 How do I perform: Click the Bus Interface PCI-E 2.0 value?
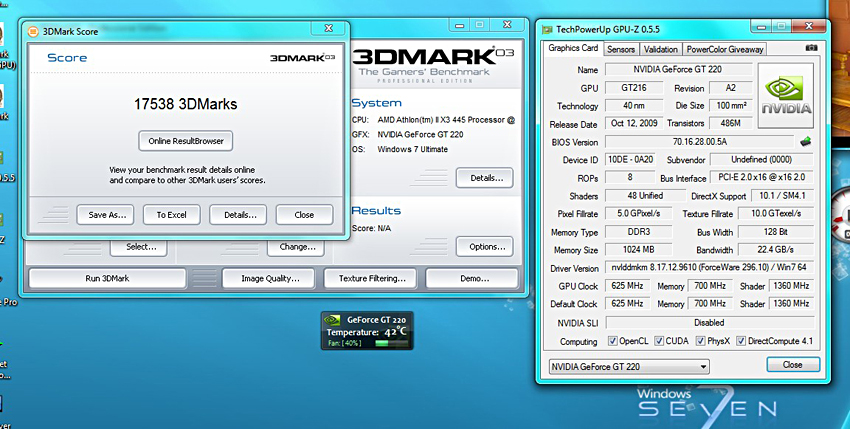pyautogui.click(x=762, y=177)
